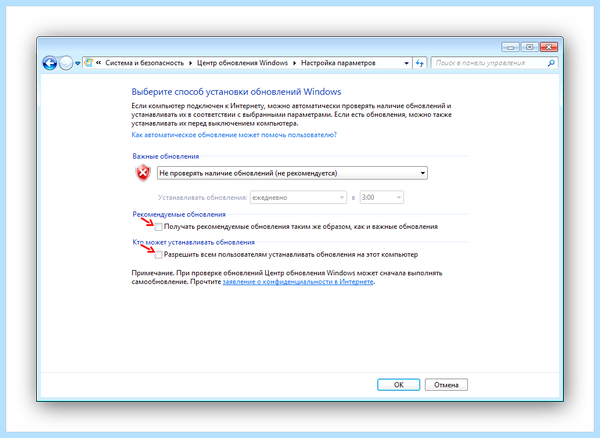Viewport: 600px width, 438px height.
Task: Click the Control Panel icon in address bar
Action: click(x=88, y=63)
